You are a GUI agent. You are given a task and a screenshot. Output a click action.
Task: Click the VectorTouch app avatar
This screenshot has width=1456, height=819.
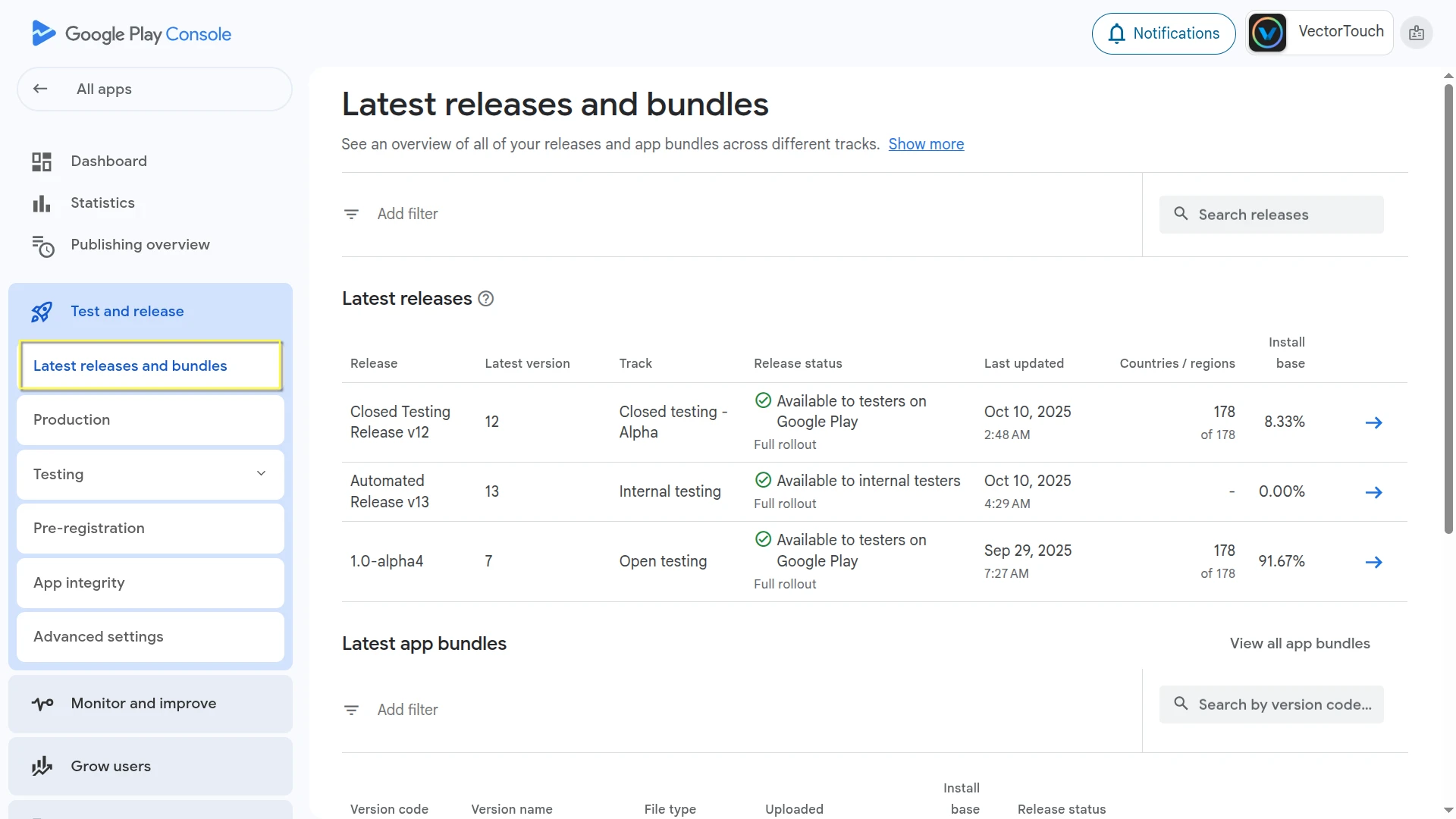(x=1267, y=32)
